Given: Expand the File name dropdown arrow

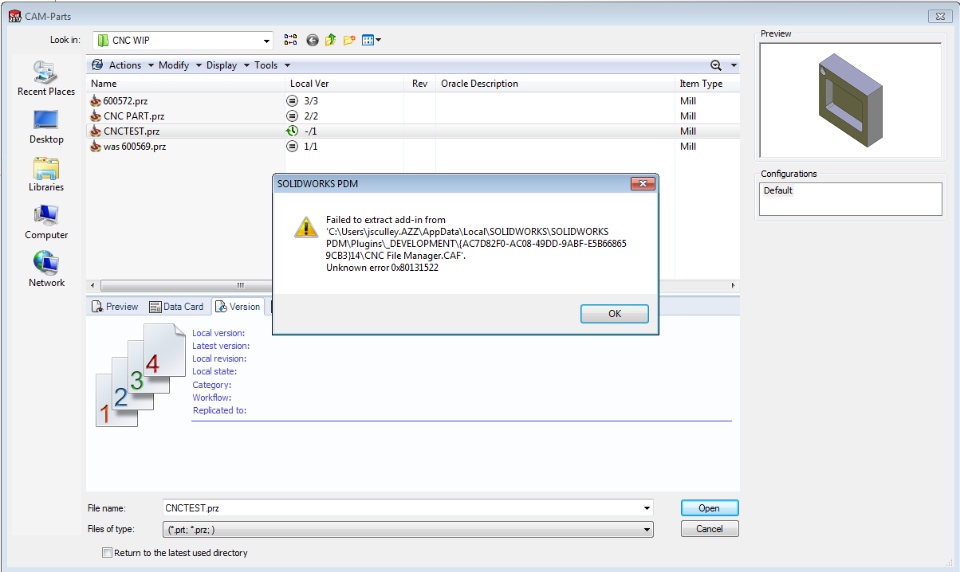Looking at the screenshot, I should click(x=647, y=508).
